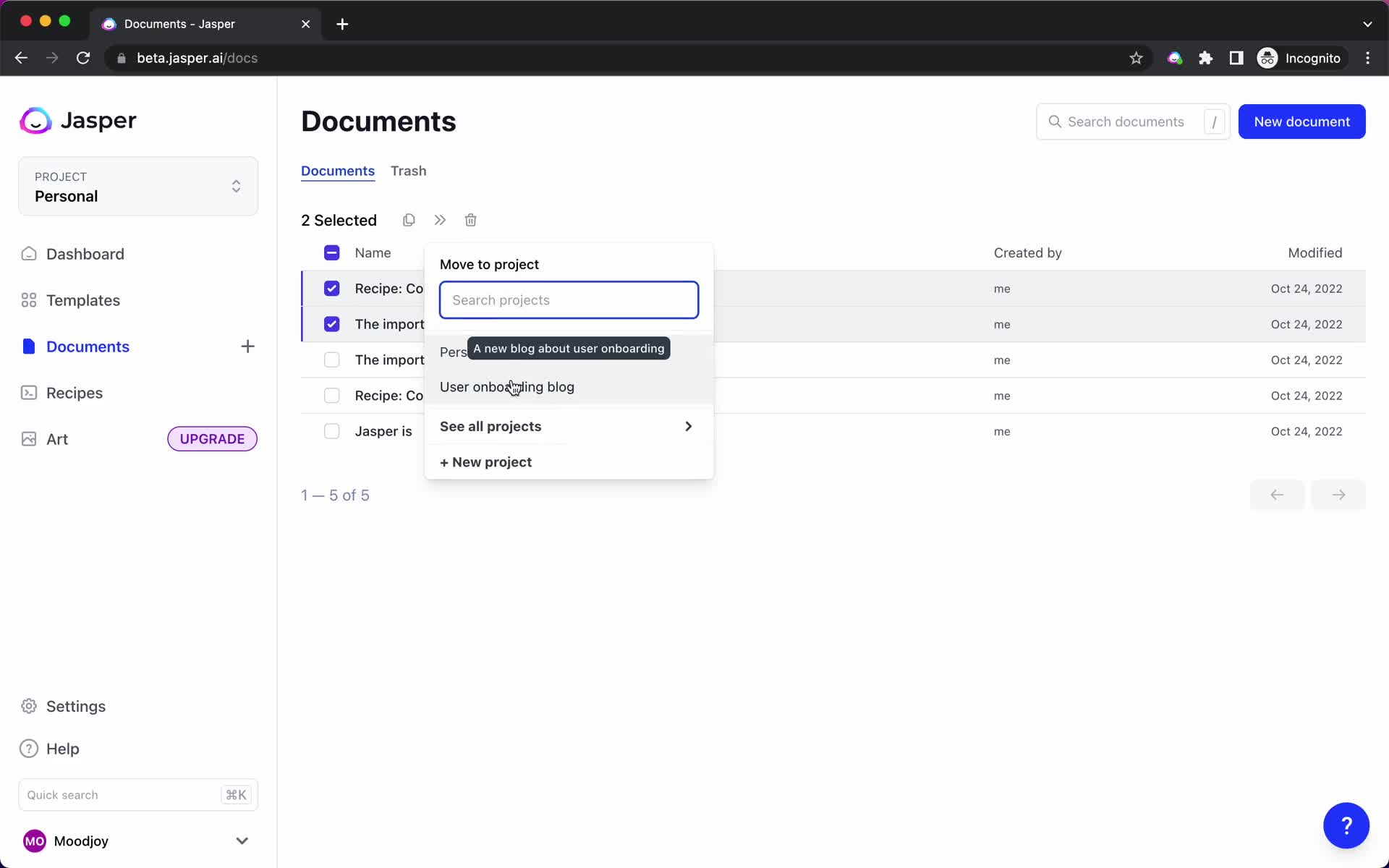Click the Search projects input field
Screen dimensions: 1389x868
point(568,300)
